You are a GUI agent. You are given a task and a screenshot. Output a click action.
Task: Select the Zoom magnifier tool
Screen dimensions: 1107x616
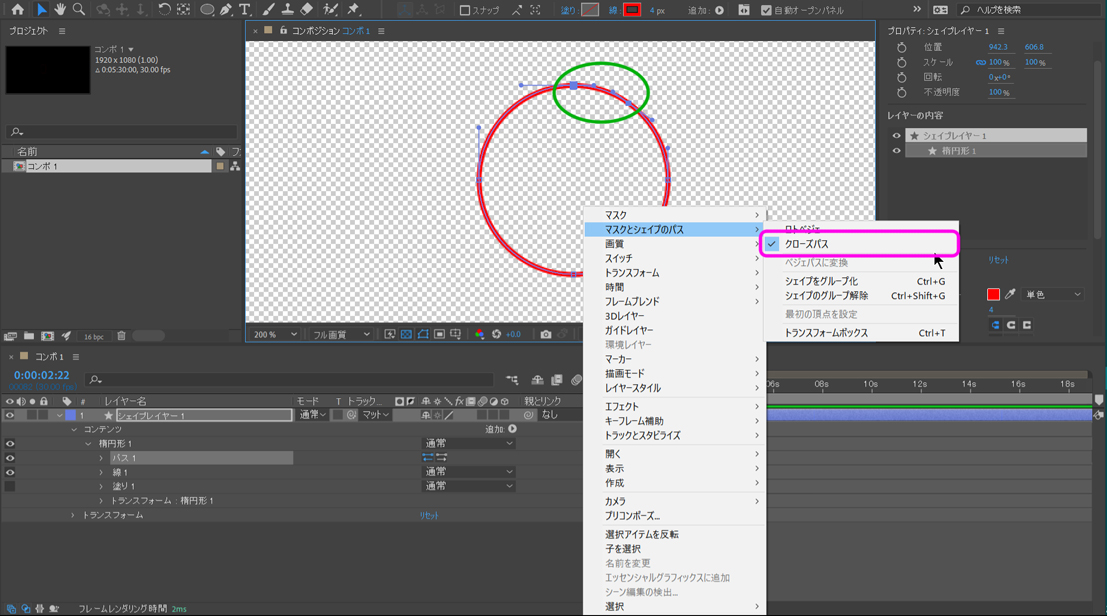point(79,10)
